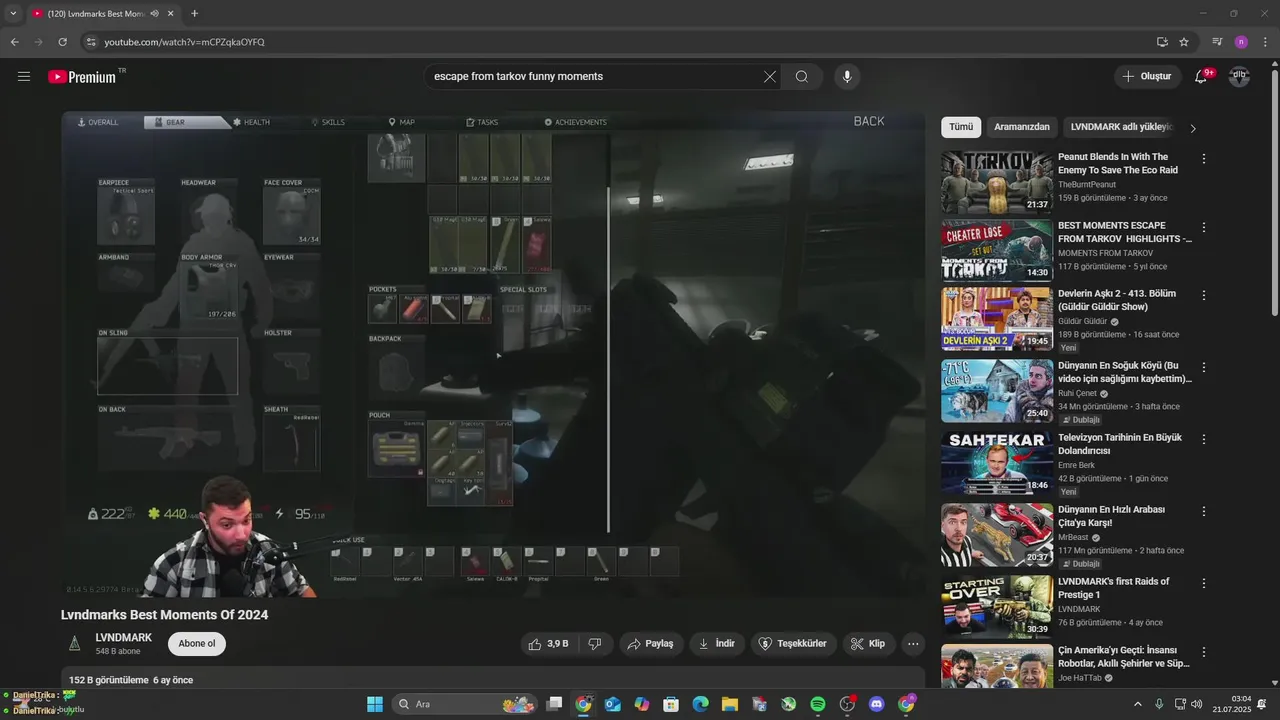Create a clip with Klip button

click(868, 644)
